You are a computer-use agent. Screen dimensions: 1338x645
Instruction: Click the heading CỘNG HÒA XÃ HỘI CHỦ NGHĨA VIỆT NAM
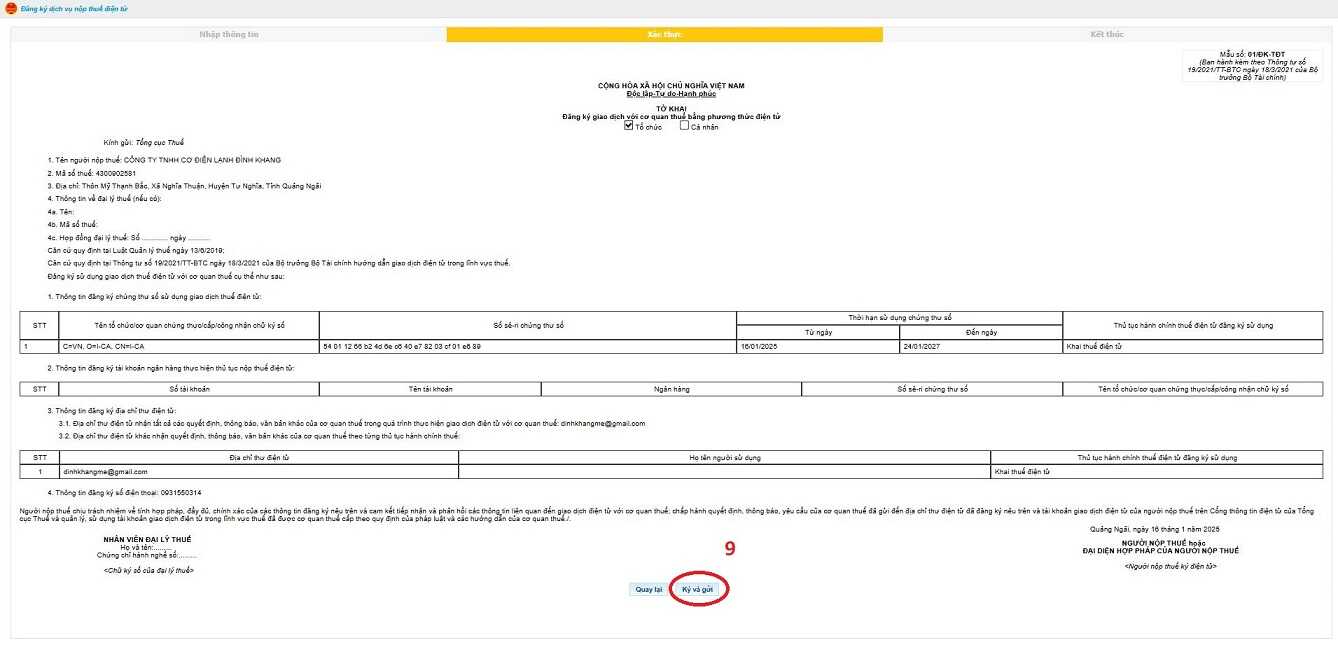[x=671, y=86]
